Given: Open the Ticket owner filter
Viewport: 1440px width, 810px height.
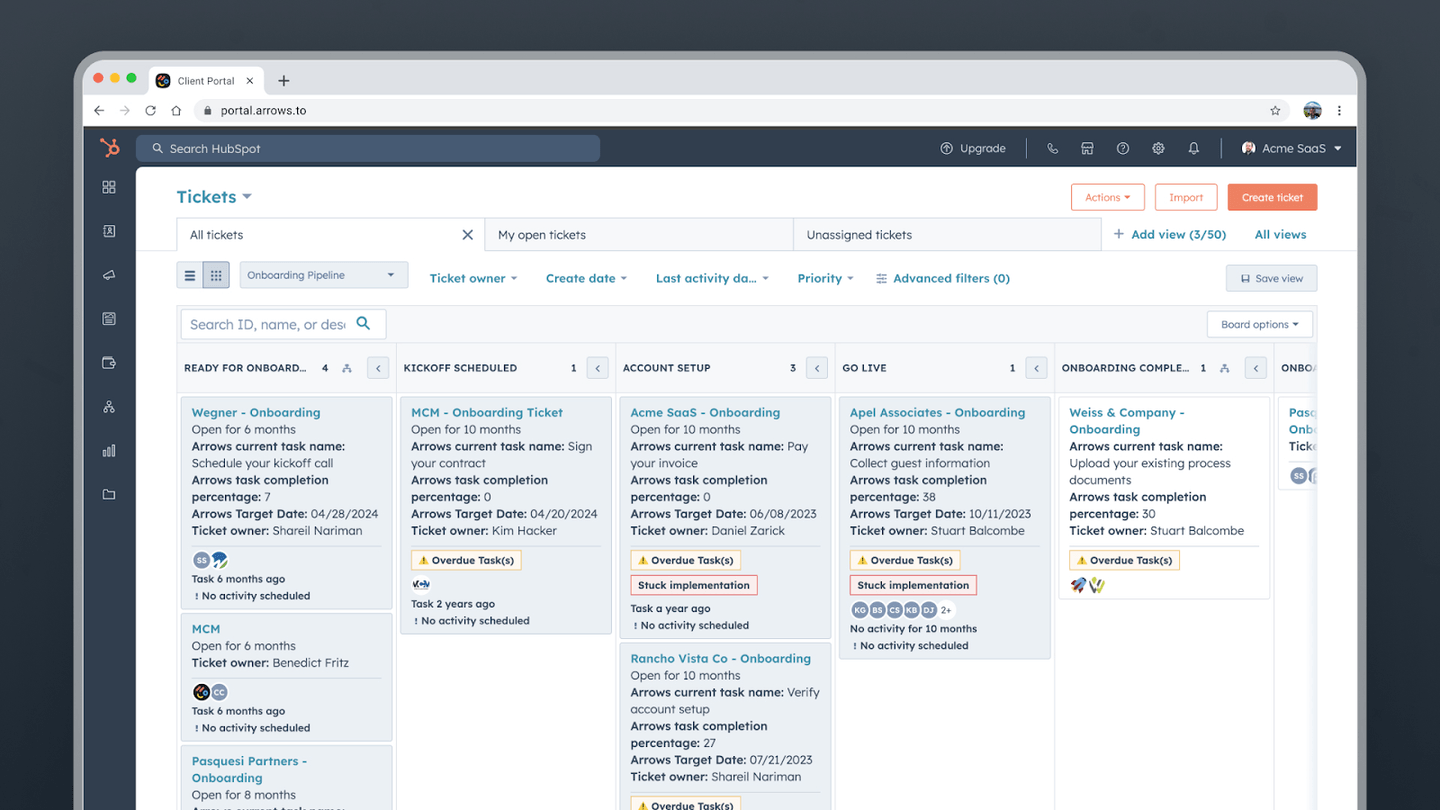Looking at the screenshot, I should [473, 278].
